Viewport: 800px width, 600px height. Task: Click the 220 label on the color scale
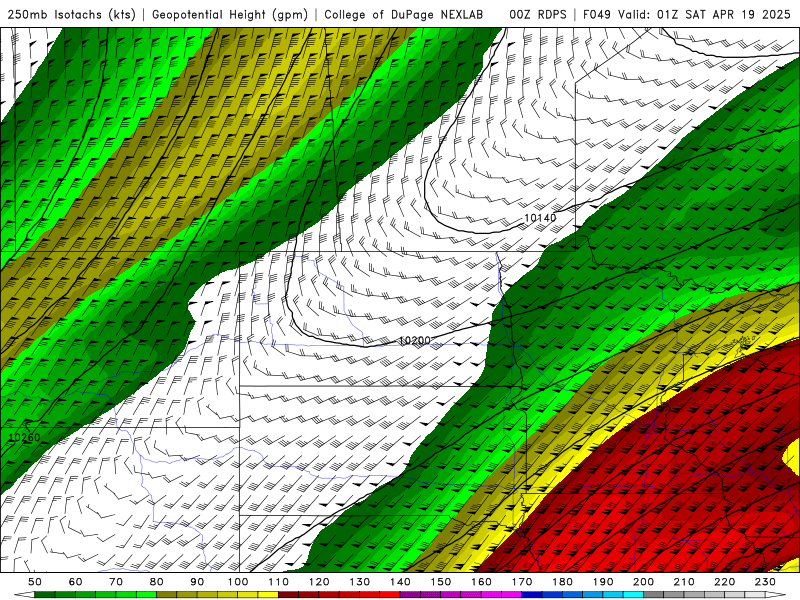point(725,582)
